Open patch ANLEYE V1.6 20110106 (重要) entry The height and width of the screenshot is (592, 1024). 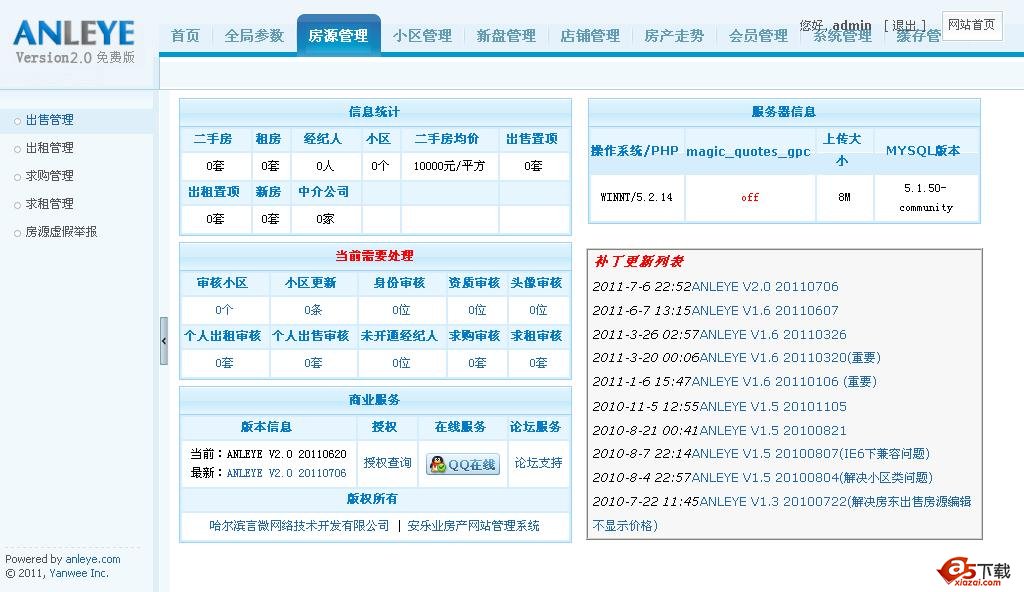tap(784, 382)
